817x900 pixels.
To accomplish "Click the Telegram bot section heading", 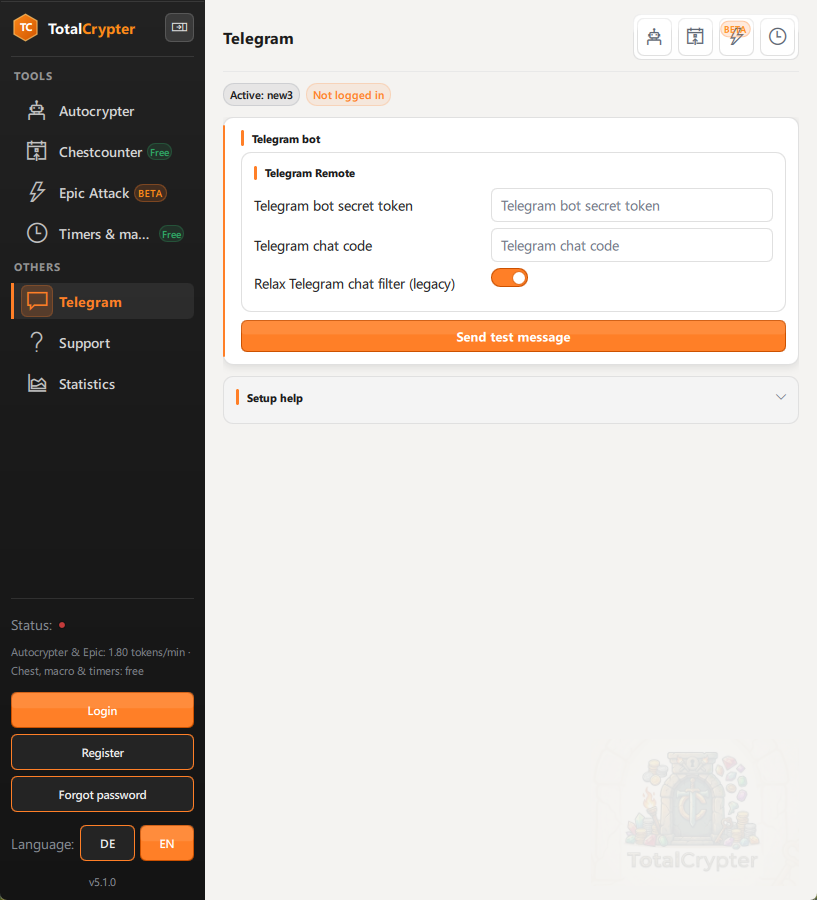I will coord(286,139).
